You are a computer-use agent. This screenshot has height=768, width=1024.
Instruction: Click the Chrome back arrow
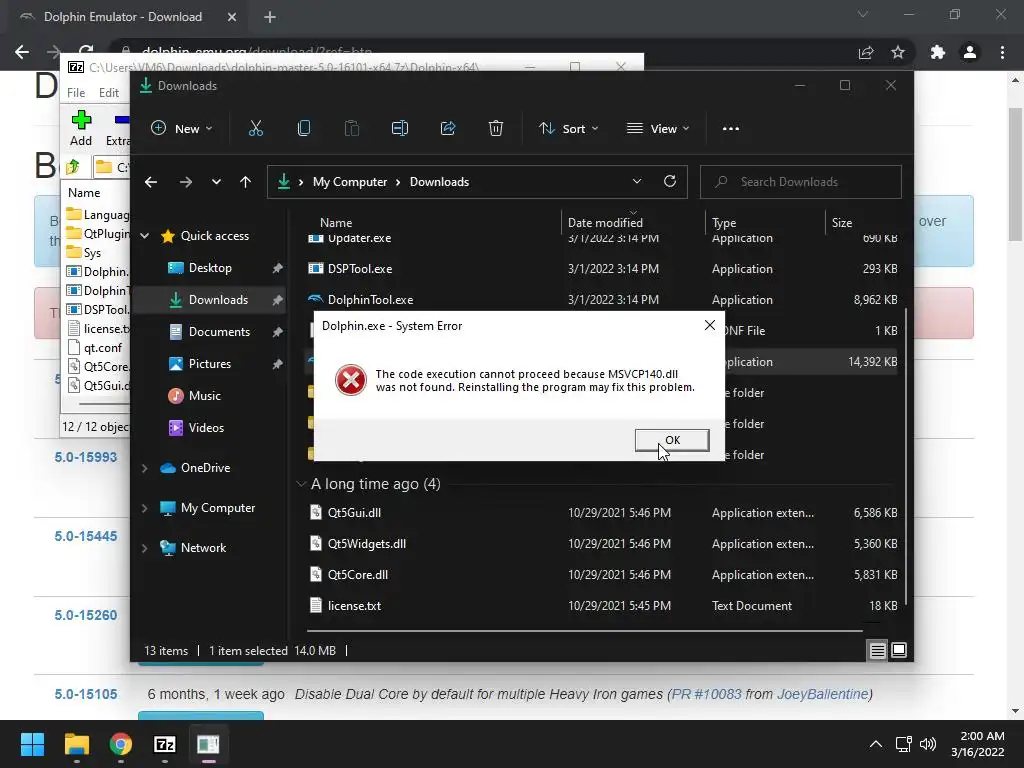tap(22, 52)
